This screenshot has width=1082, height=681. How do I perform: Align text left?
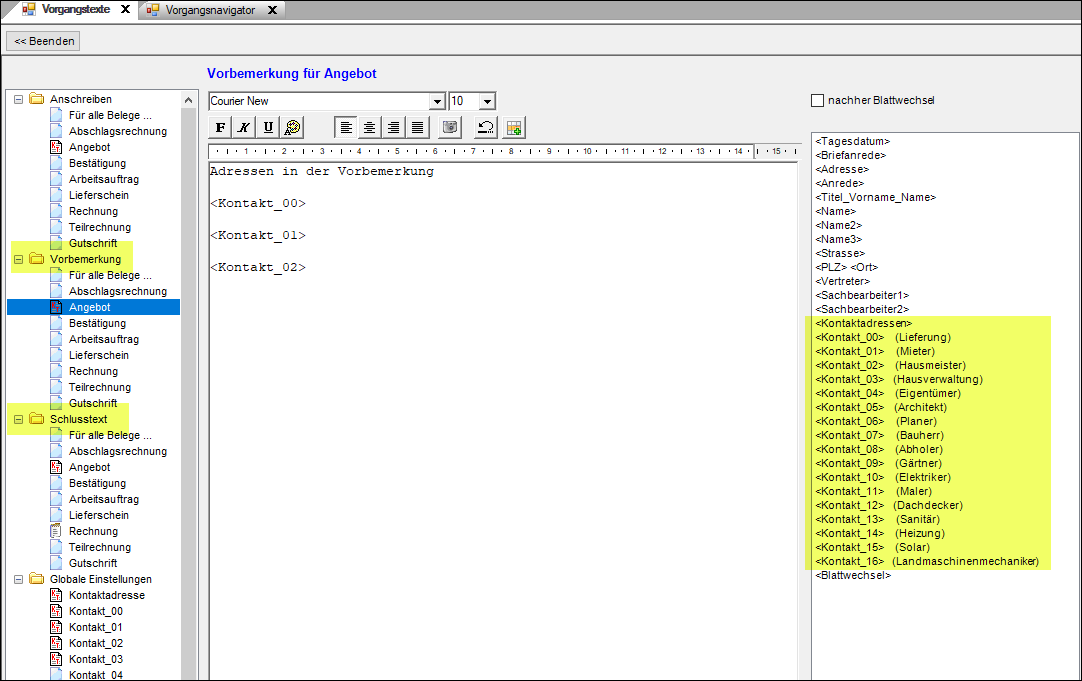(x=346, y=127)
